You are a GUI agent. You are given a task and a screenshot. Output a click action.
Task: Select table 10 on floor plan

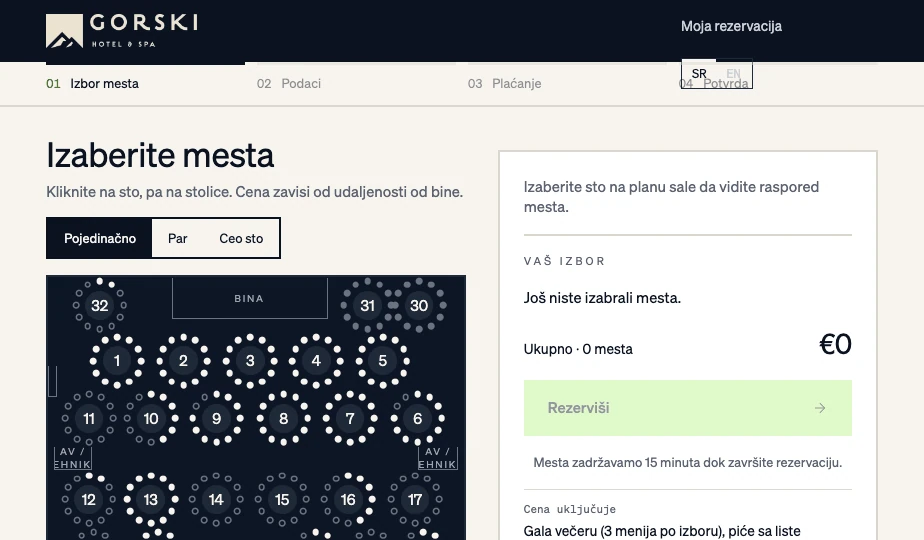coord(151,419)
